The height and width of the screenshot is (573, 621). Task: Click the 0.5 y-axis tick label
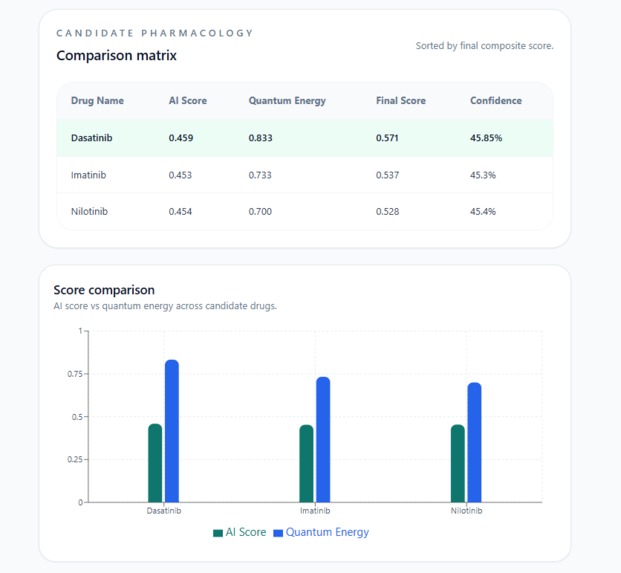[x=77, y=417]
